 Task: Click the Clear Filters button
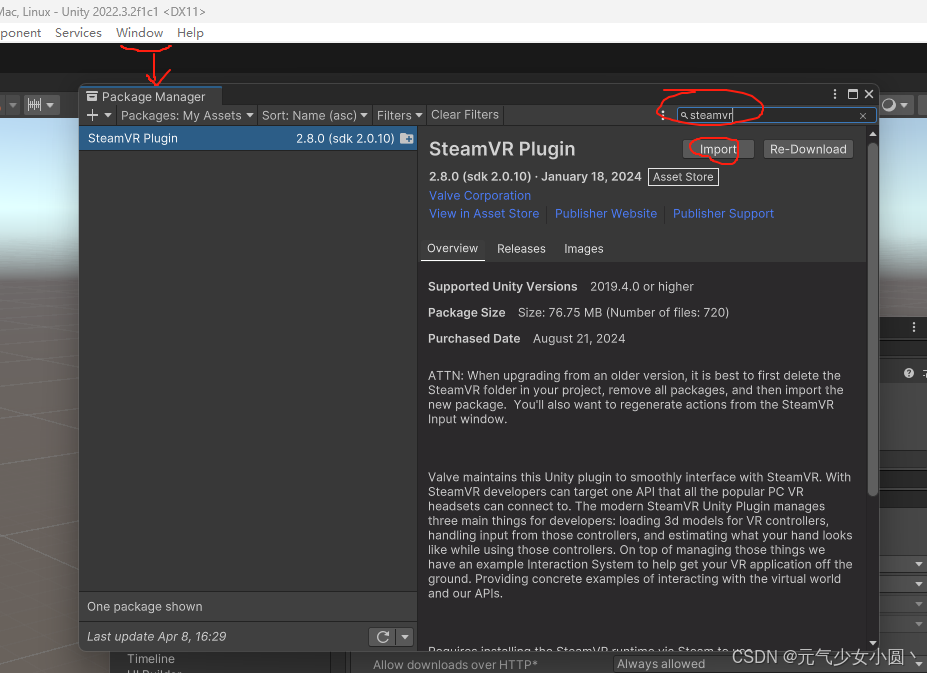[465, 115]
